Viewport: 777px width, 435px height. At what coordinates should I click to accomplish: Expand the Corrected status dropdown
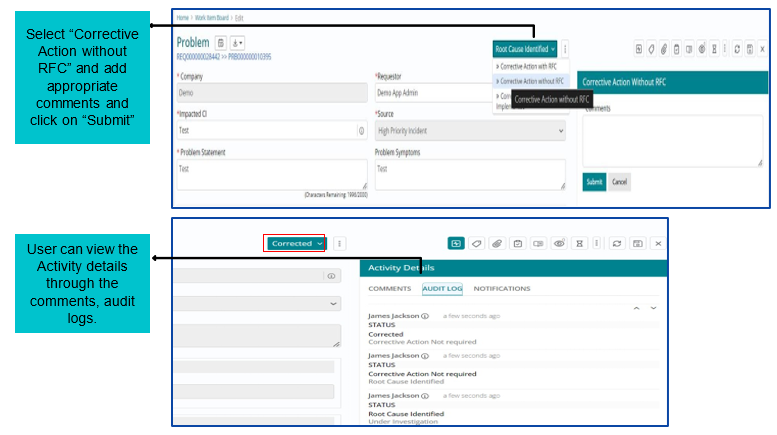[x=297, y=243]
